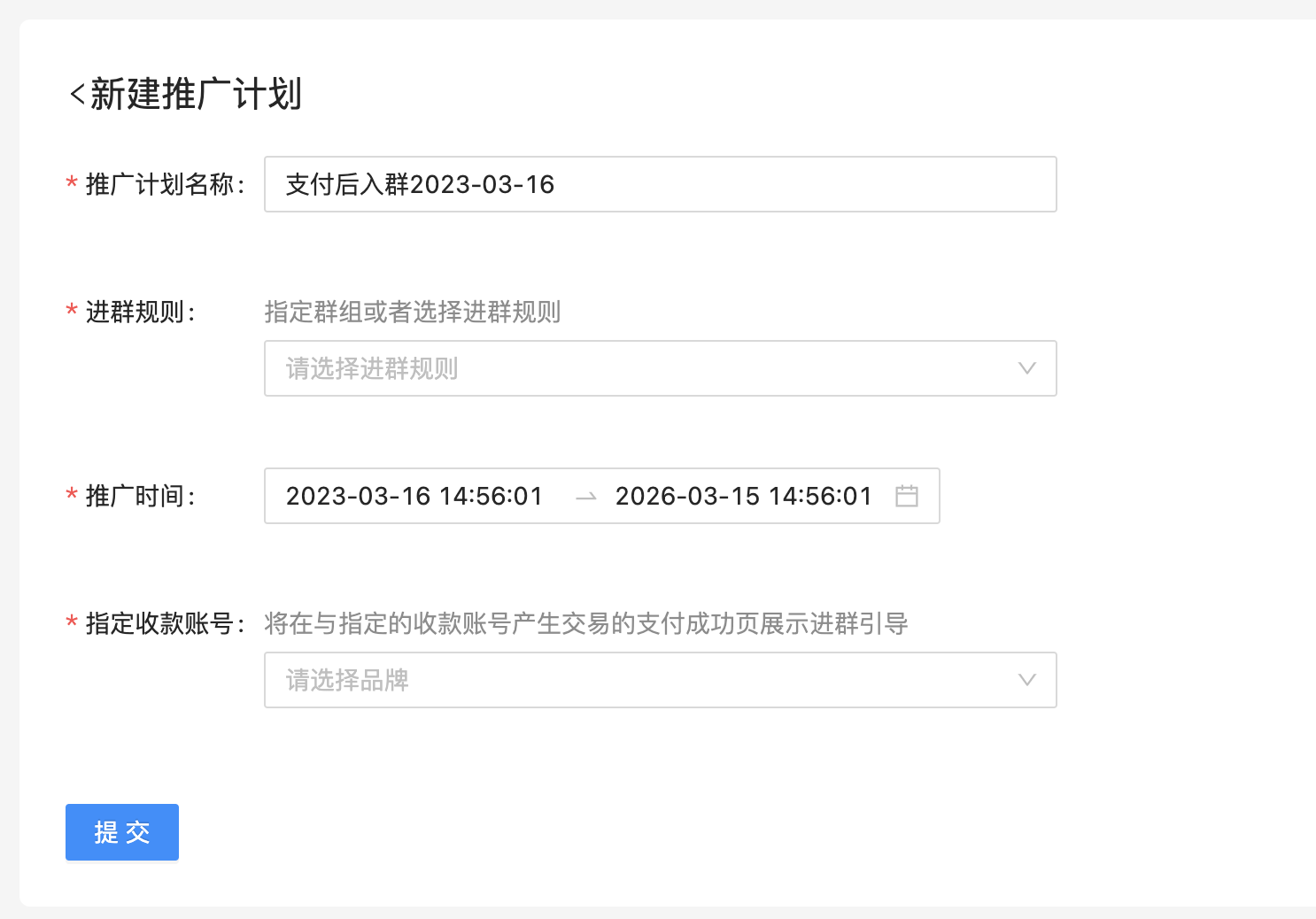1316x919 pixels.
Task: Click the chevron arrow in the 请选择进群规则 dropdown
Action: [1026, 368]
